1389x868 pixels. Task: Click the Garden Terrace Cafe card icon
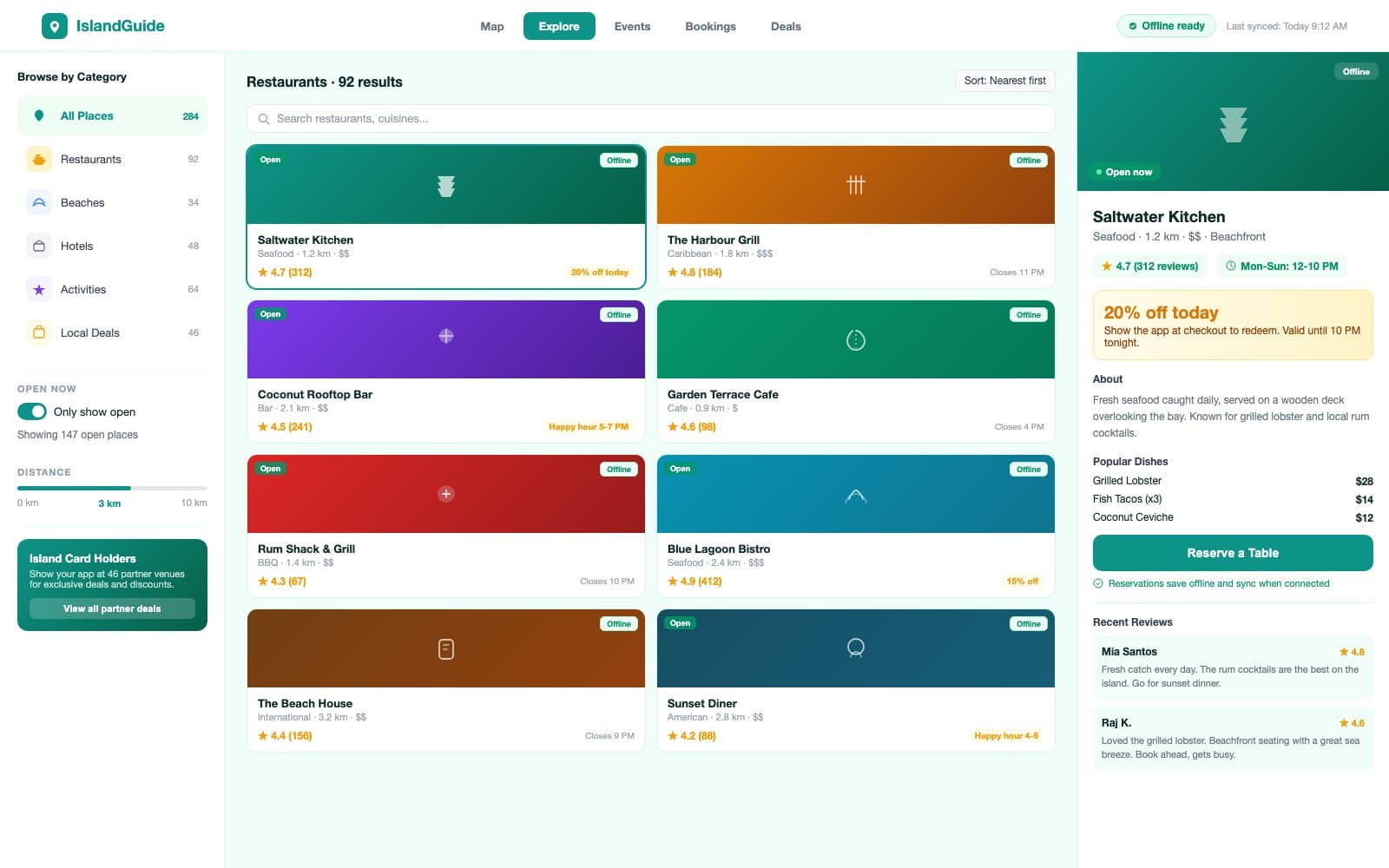click(x=856, y=340)
